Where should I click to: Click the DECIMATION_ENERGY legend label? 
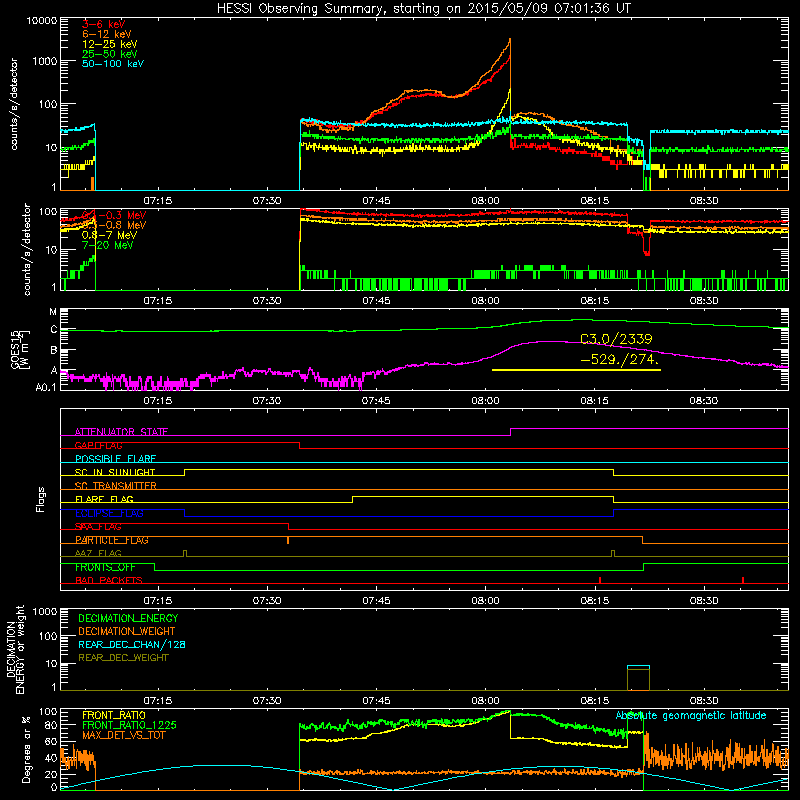(128, 618)
